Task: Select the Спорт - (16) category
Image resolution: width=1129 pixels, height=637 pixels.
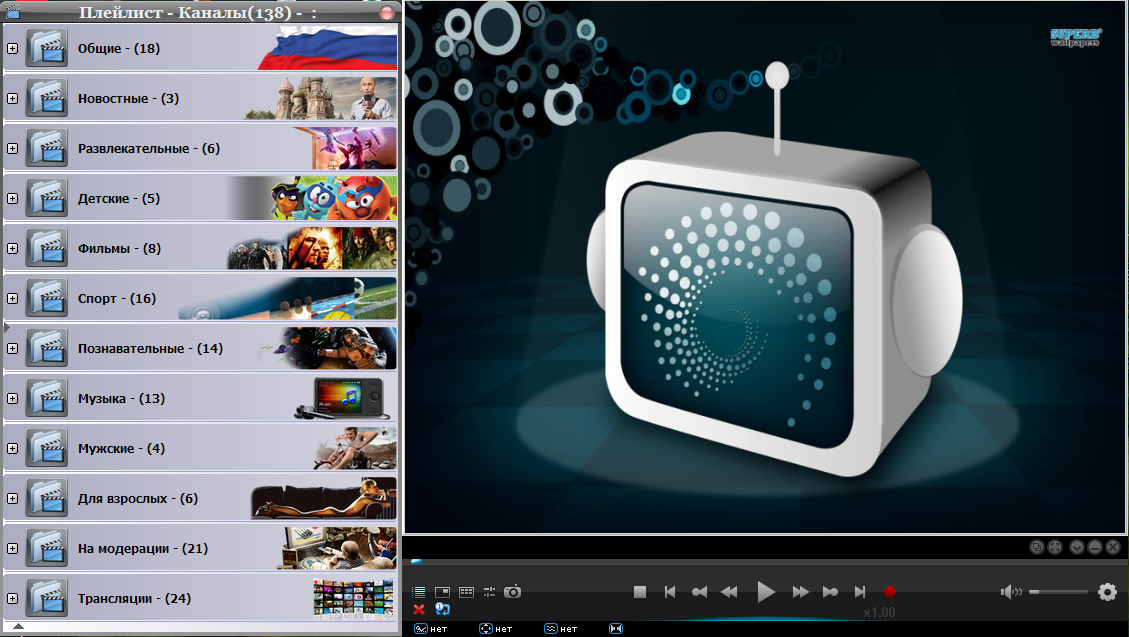Action: click(x=200, y=298)
